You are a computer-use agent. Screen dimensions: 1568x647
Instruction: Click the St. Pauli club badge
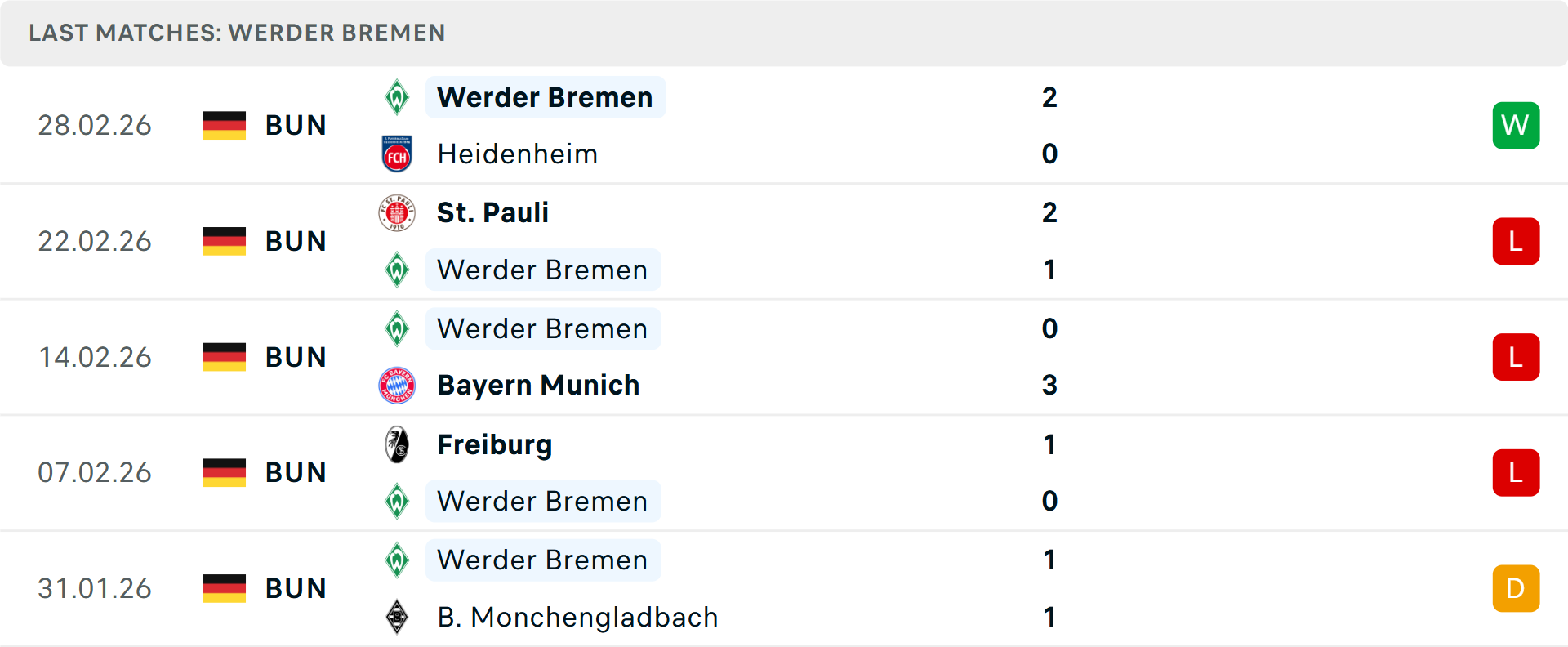pos(397,212)
